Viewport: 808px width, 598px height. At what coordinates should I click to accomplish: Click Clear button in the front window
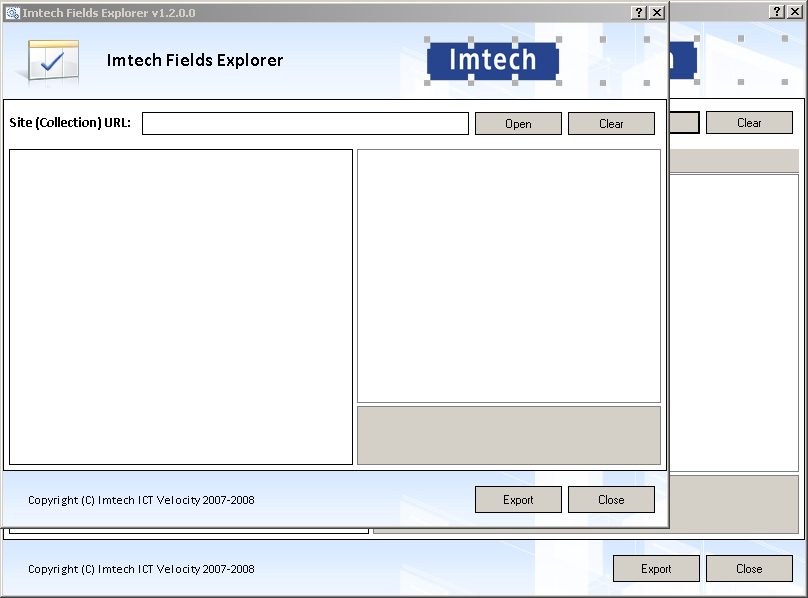611,124
